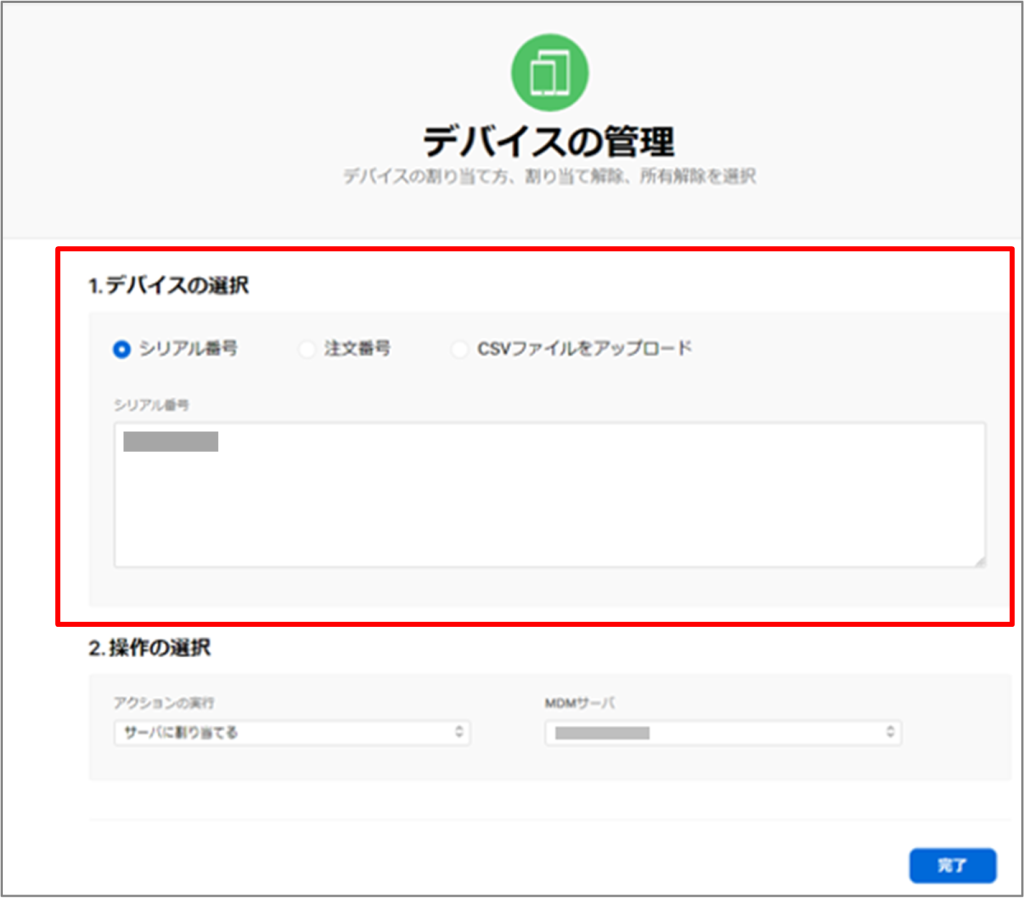Click the subtitle text below the page title
Viewport: 1024px width, 904px height.
click(x=549, y=177)
